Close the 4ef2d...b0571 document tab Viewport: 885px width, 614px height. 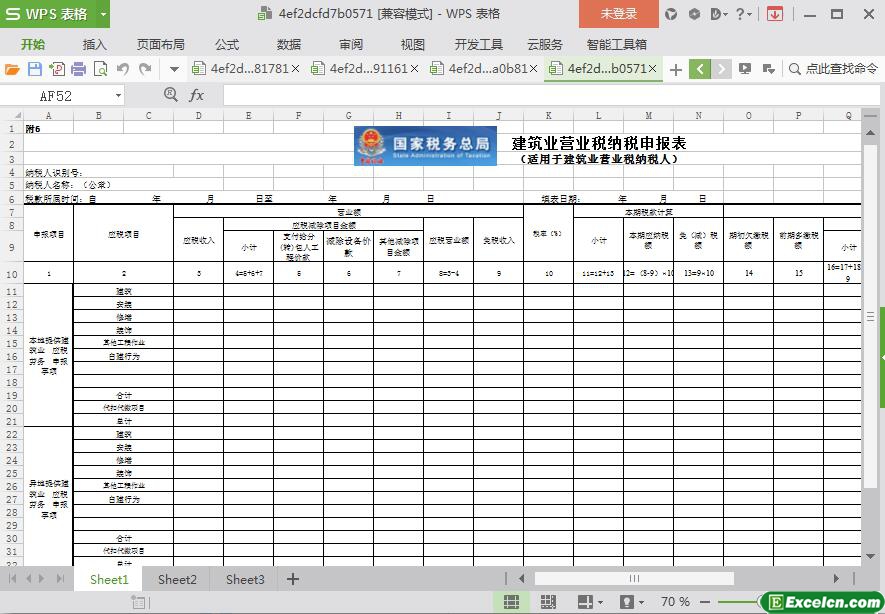pos(652,69)
